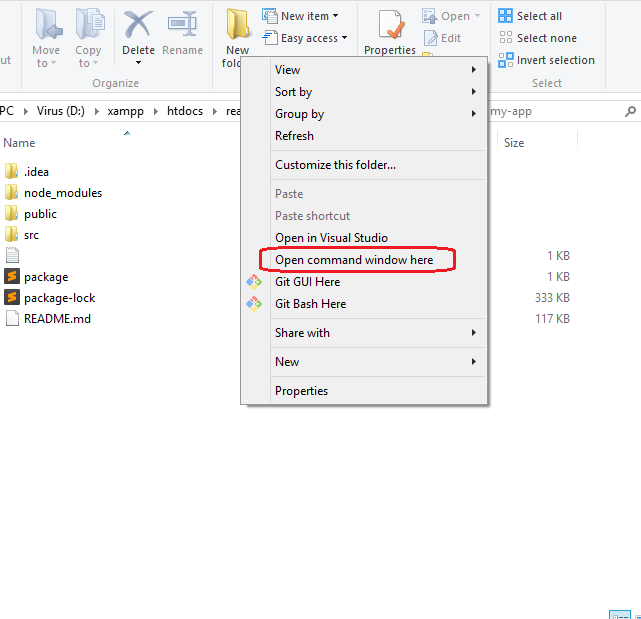Image resolution: width=641 pixels, height=619 pixels.
Task: Click the Select none icon
Action: 505,38
